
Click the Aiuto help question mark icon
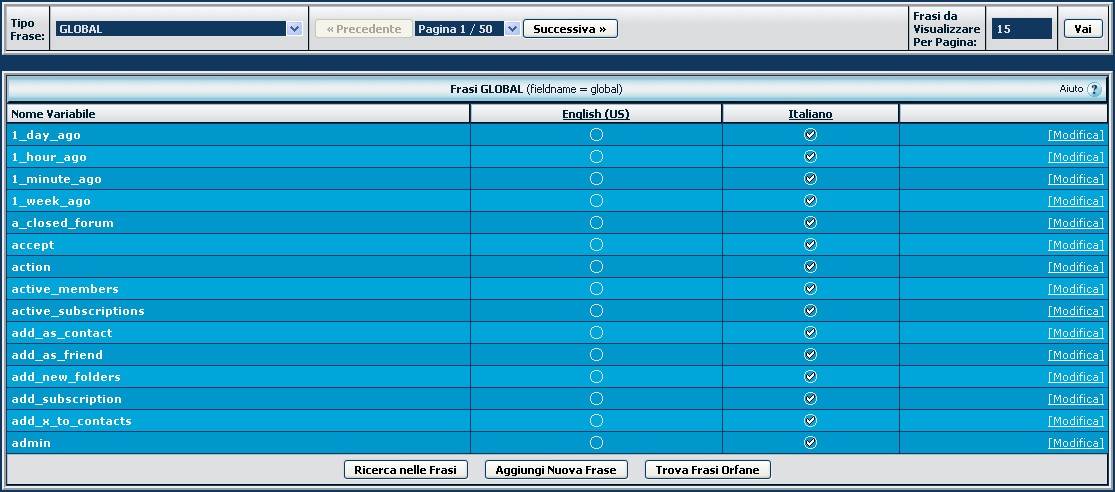pyautogui.click(x=1094, y=90)
